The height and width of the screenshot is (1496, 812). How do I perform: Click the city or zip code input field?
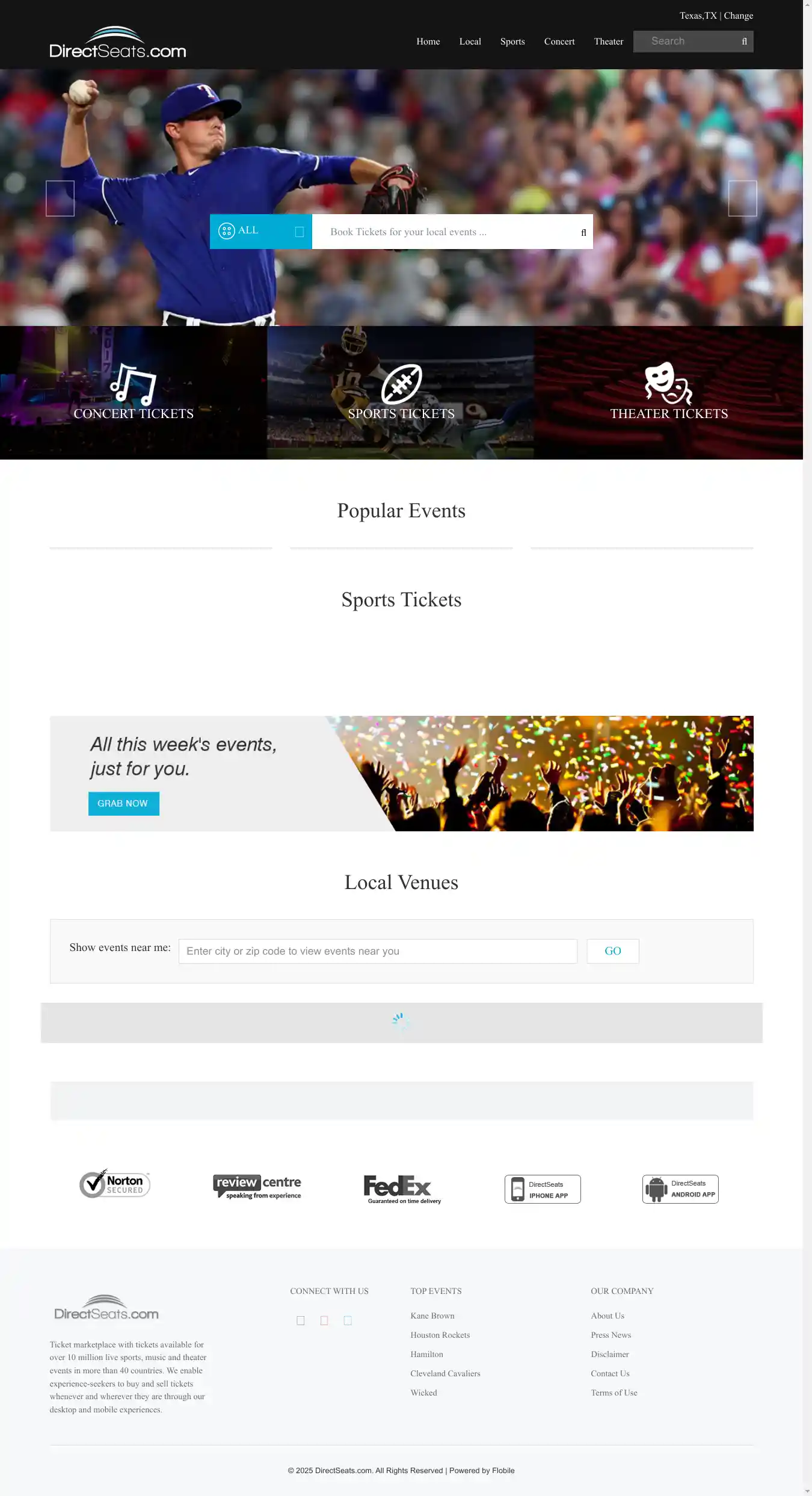click(378, 951)
